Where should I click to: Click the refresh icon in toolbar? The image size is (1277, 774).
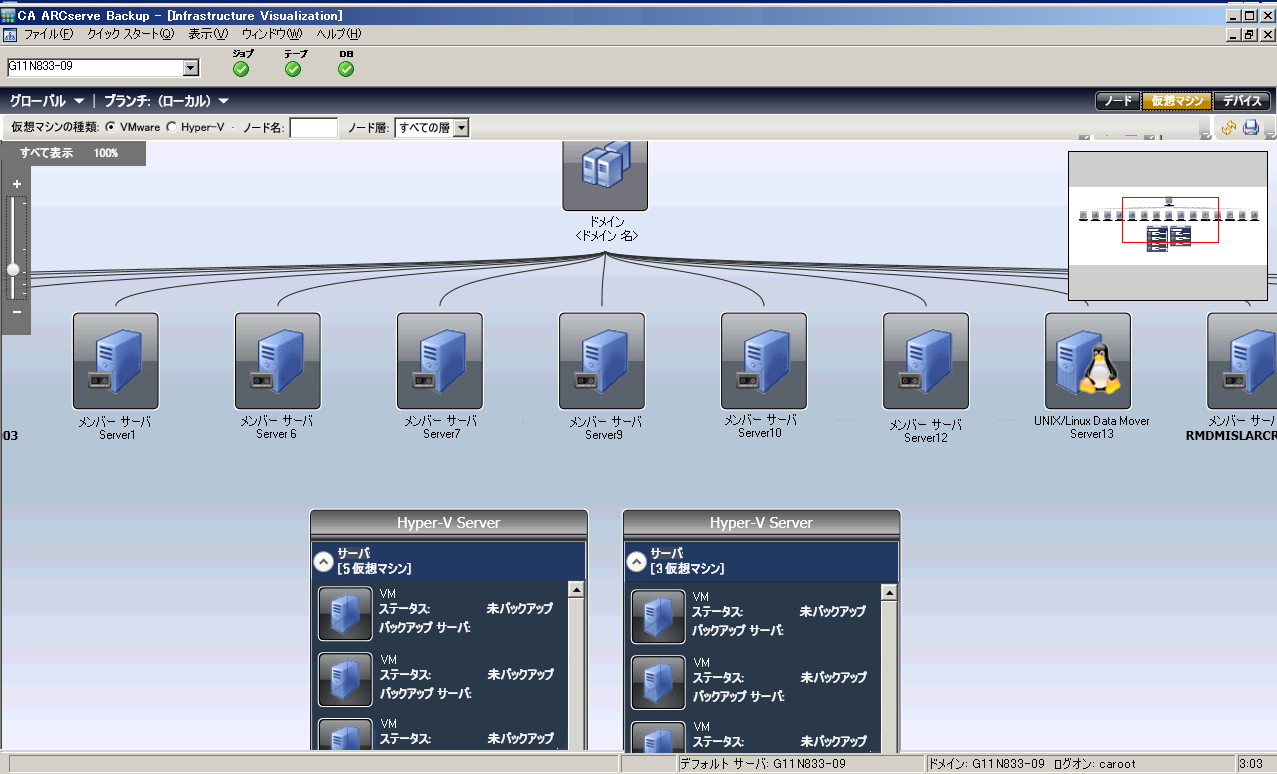pyautogui.click(x=1229, y=128)
